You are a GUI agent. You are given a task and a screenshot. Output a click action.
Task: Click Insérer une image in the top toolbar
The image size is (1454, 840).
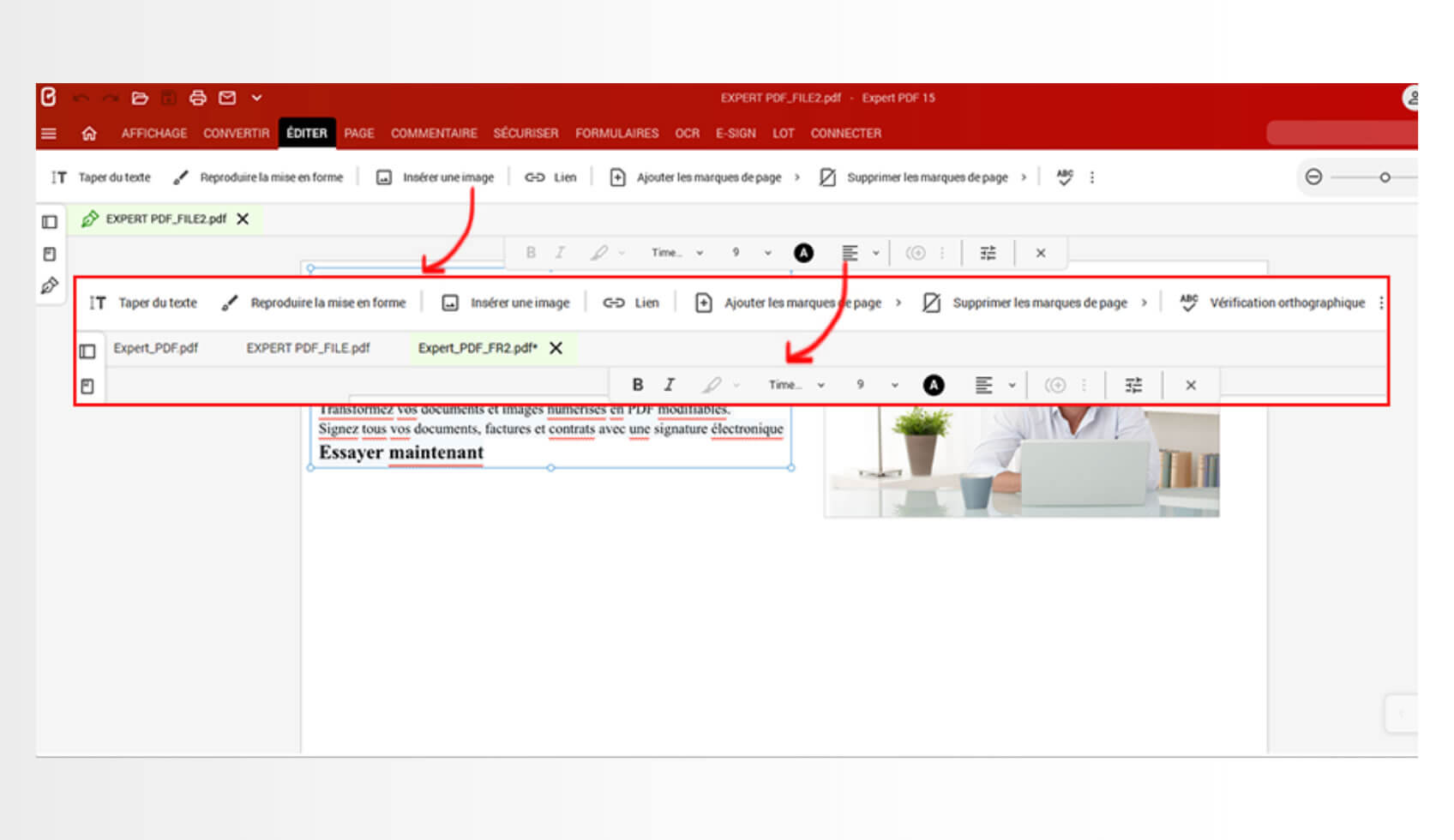coord(436,177)
